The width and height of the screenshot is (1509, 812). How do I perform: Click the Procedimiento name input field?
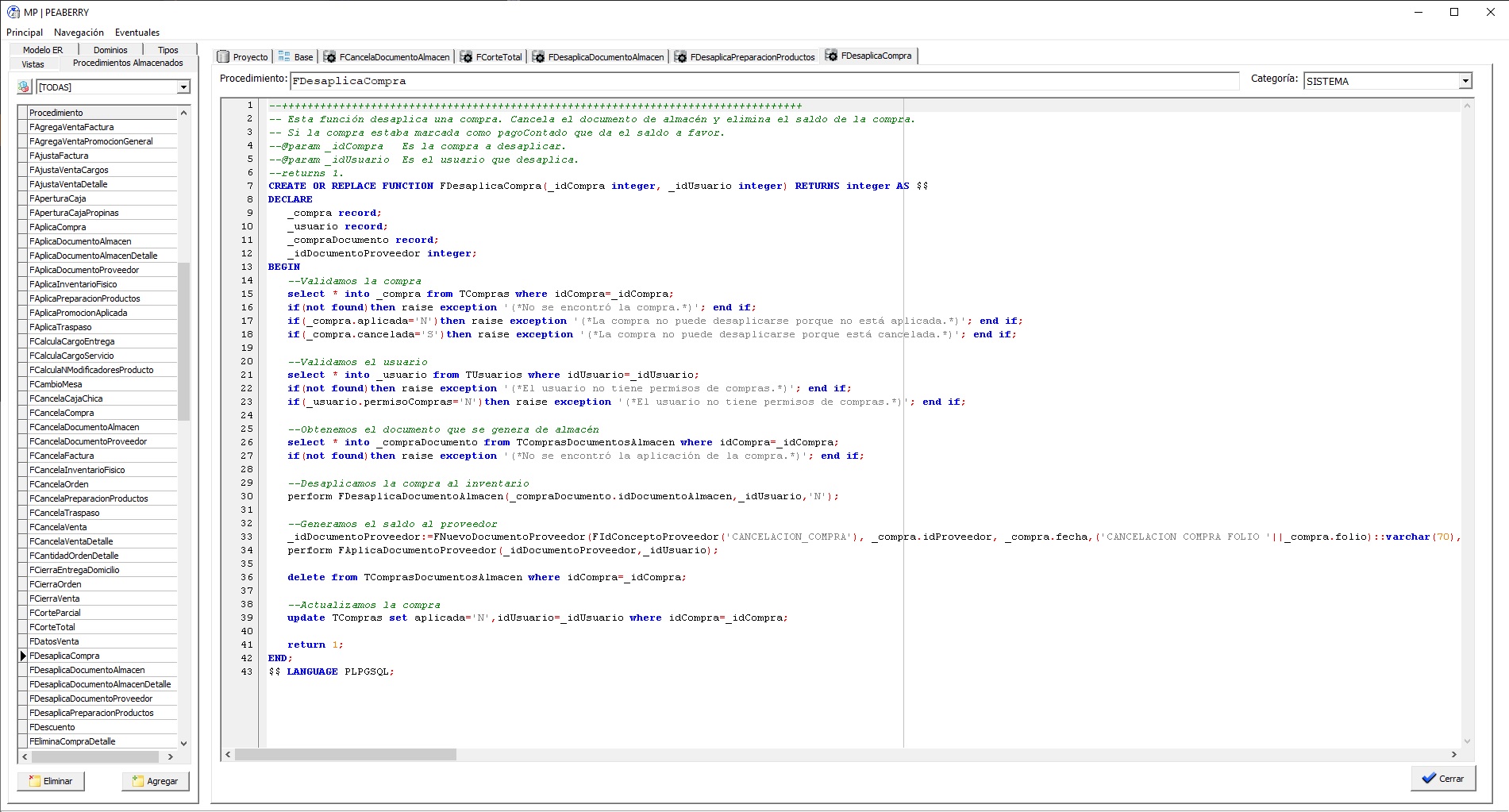click(x=764, y=81)
